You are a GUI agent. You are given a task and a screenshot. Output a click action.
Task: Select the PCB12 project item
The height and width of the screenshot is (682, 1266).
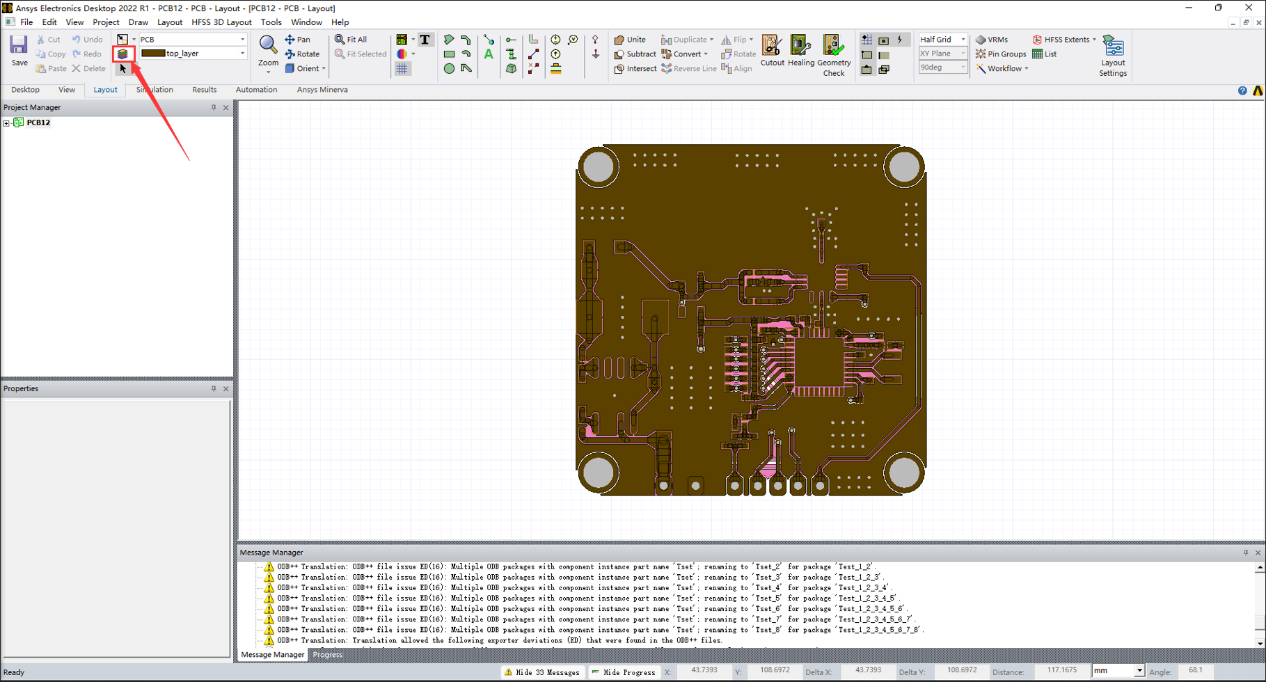38,123
